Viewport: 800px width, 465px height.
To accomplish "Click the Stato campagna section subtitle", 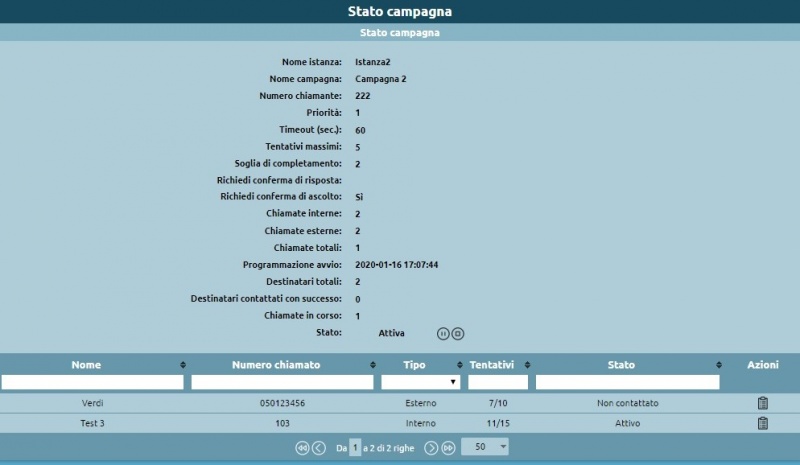I will [399, 33].
